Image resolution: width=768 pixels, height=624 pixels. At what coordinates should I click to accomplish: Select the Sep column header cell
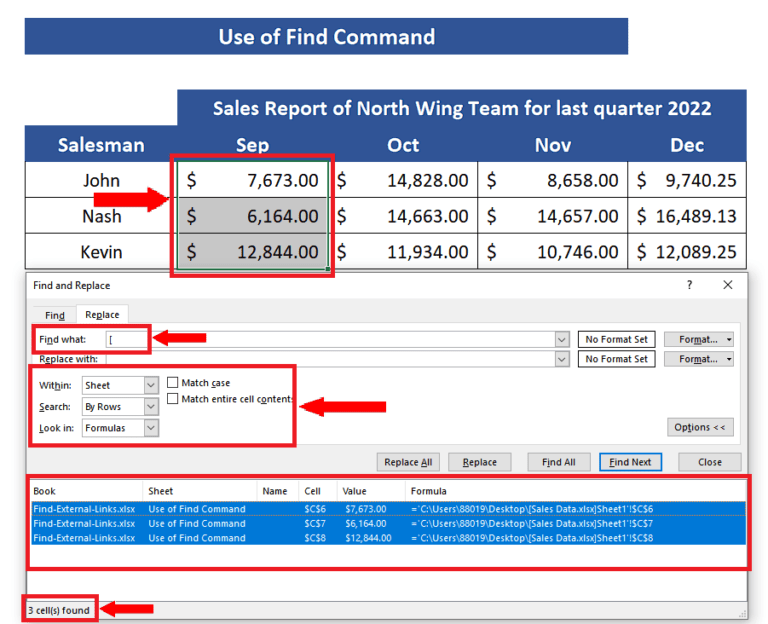(252, 144)
